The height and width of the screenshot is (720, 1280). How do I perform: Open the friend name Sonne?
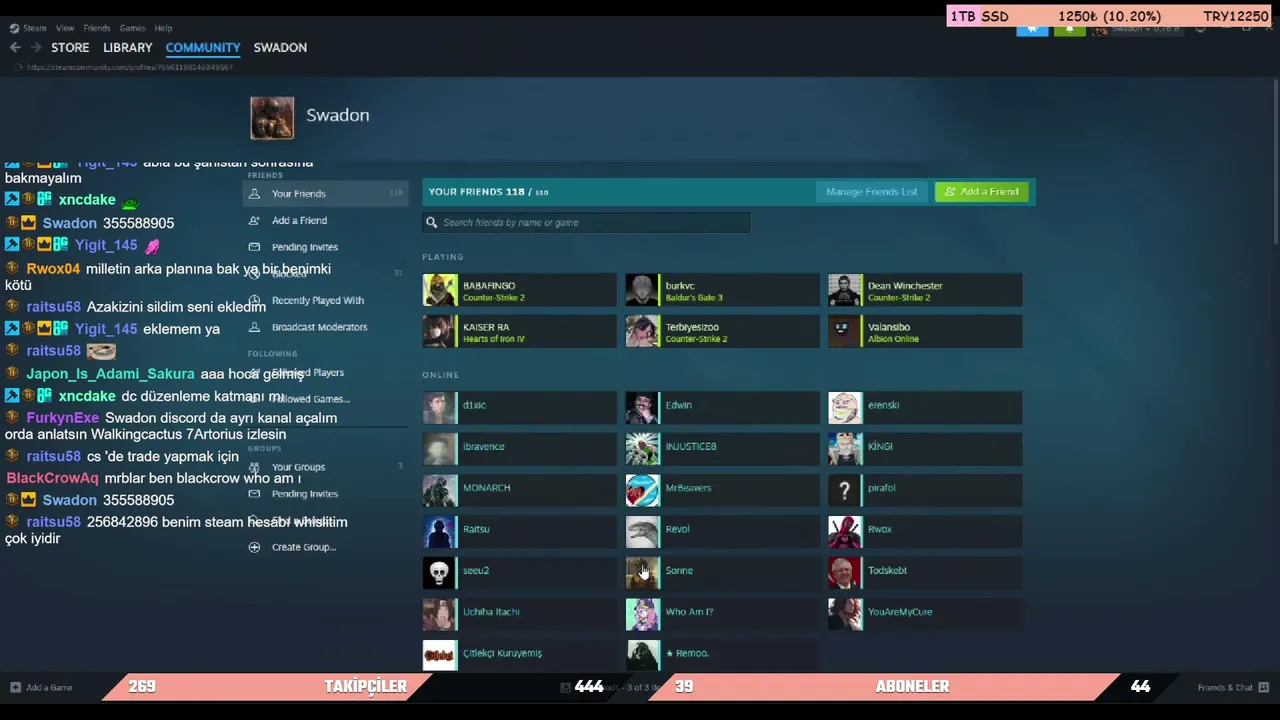(x=679, y=571)
